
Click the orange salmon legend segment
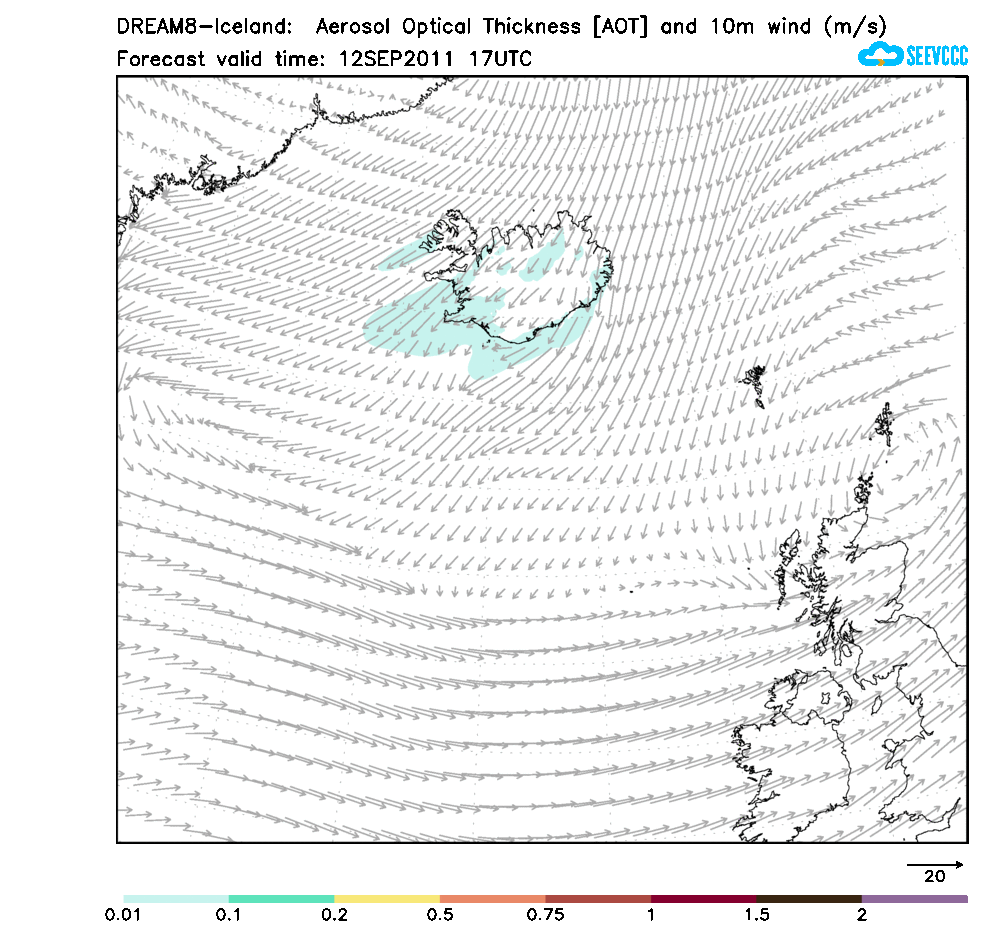click(492, 899)
